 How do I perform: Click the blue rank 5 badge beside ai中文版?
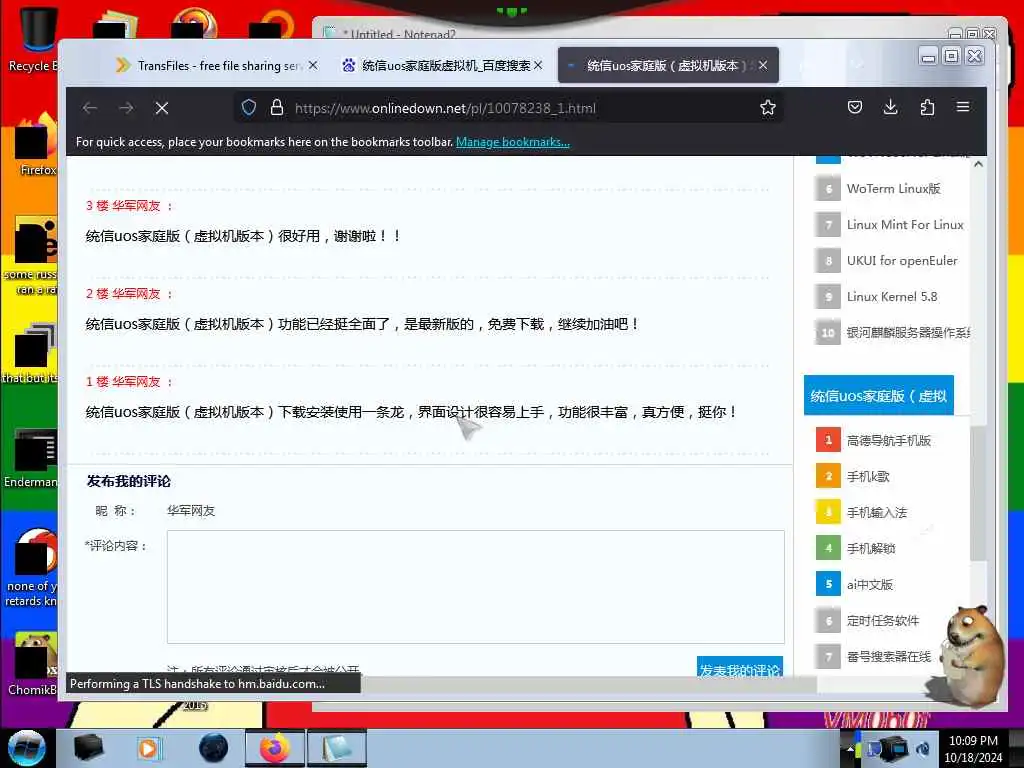[x=828, y=584]
